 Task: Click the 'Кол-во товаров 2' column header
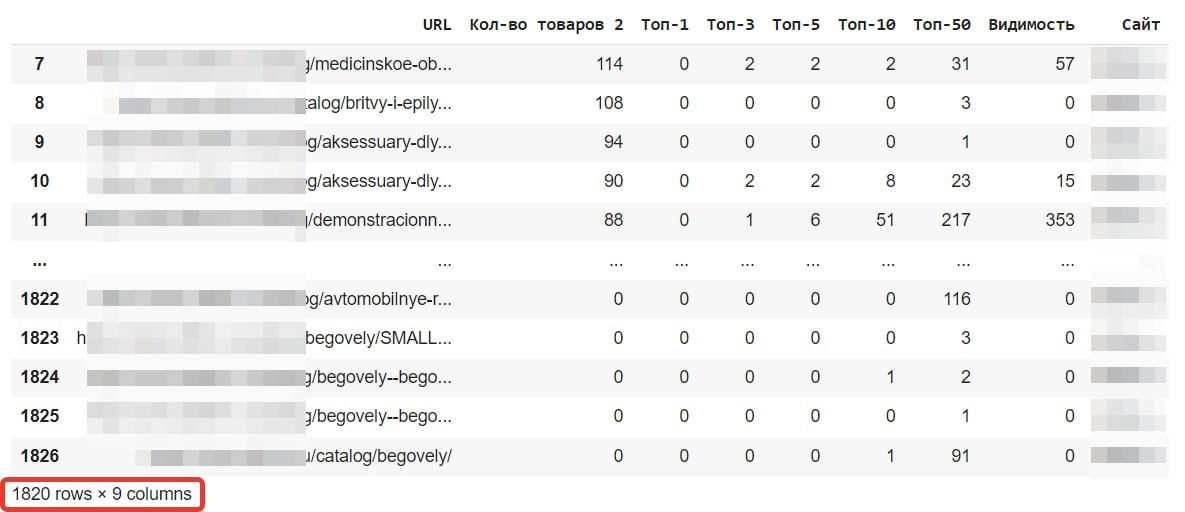point(546,24)
